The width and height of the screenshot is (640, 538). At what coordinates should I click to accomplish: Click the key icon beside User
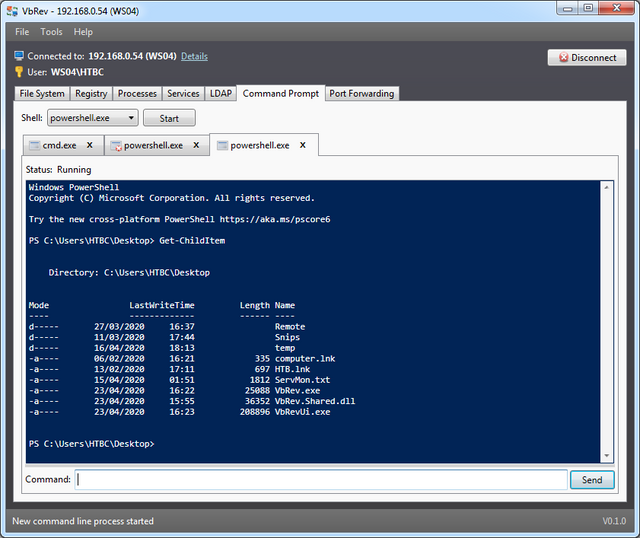click(19, 72)
